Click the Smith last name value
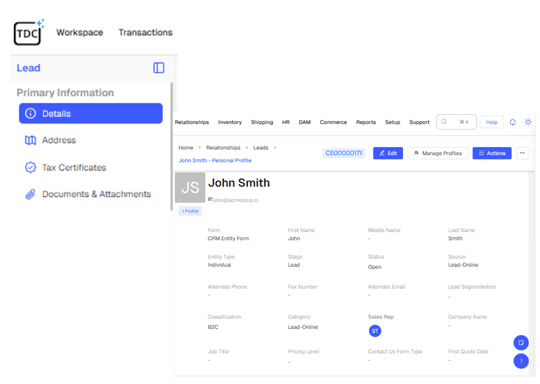 point(455,238)
